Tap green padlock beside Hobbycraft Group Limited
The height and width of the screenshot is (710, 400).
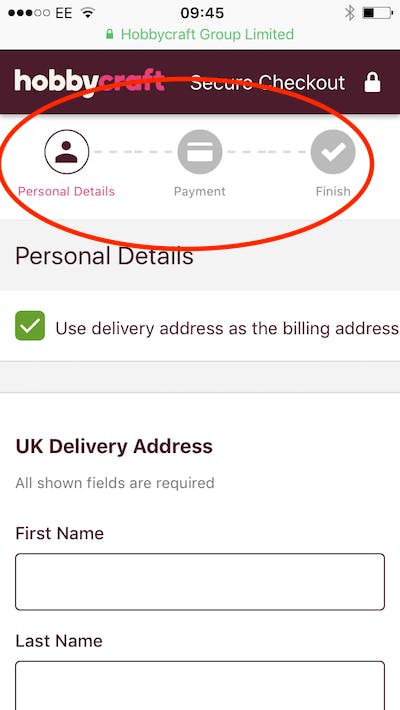110,34
